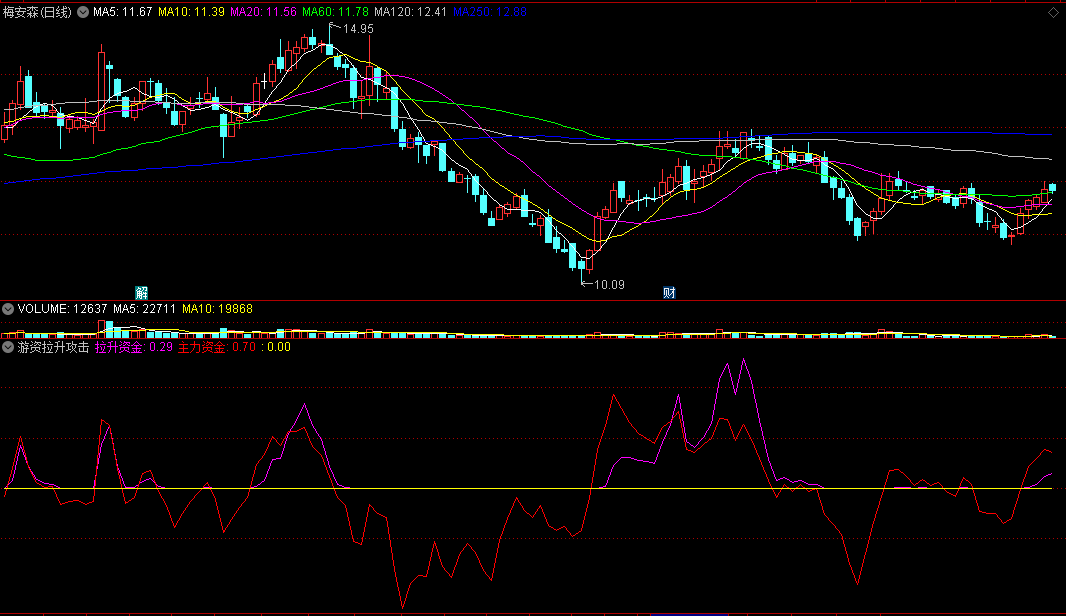The width and height of the screenshot is (1066, 616).
Task: Select the MA5: 11.67 label
Action: pos(122,12)
